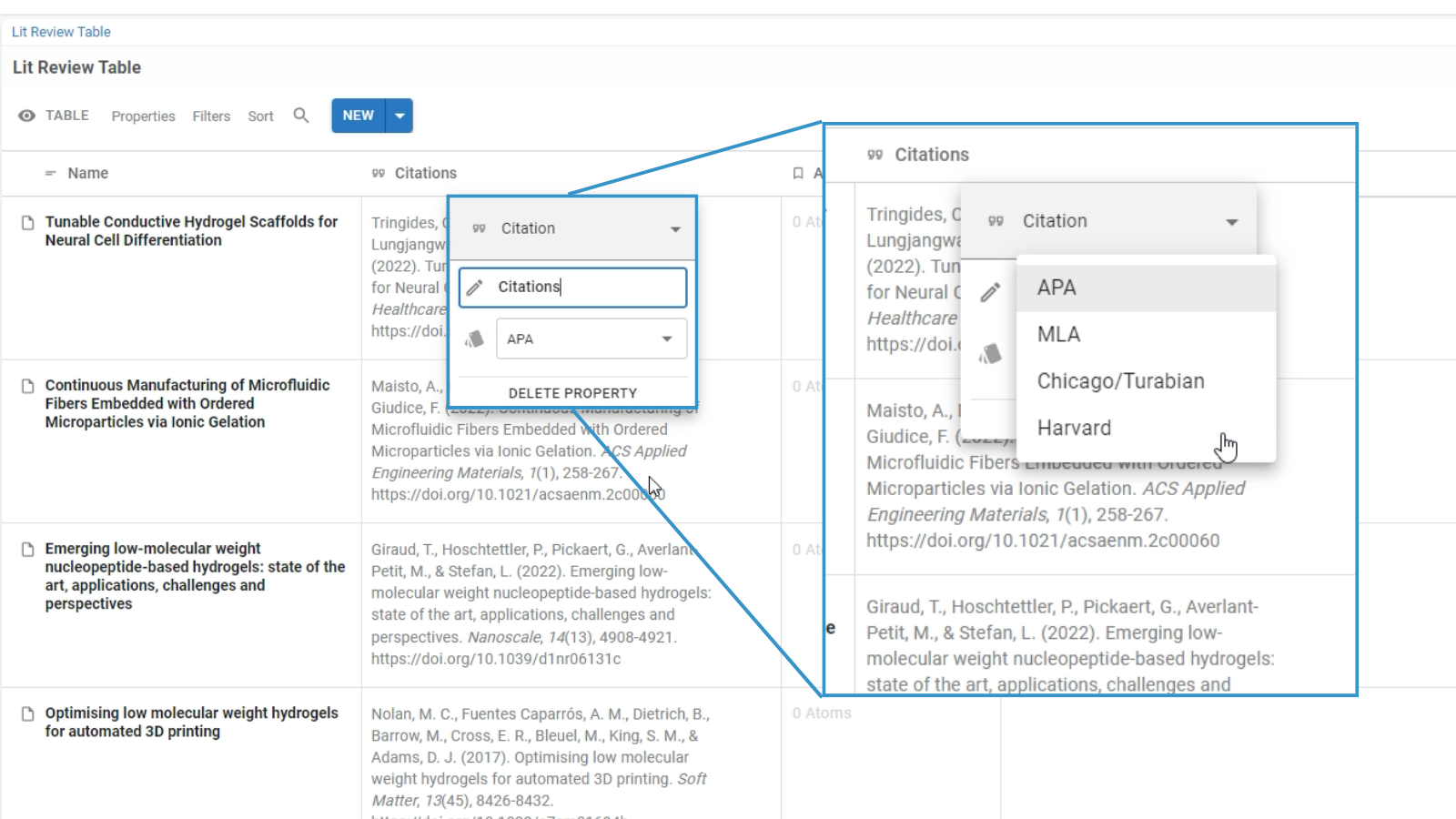Click the blue NEW button
This screenshot has width=1456, height=819.
358,116
